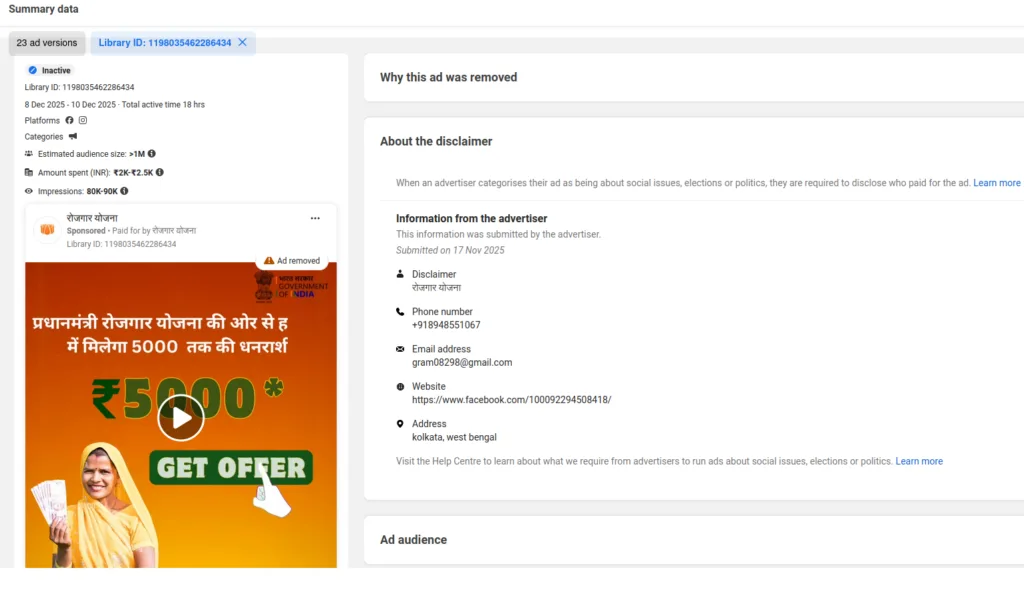1024x594 pixels.
Task: Click the Instagram platform icon
Action: 83,121
